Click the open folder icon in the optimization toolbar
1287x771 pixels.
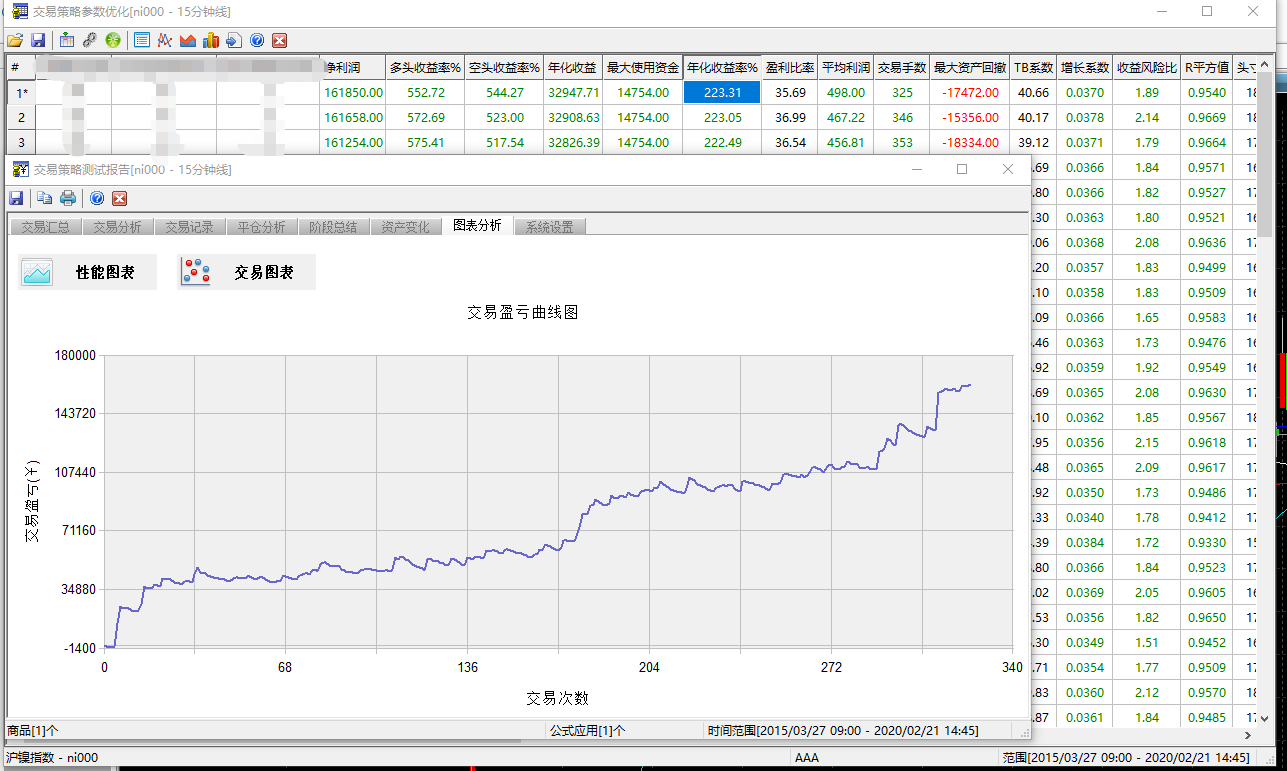click(x=14, y=40)
